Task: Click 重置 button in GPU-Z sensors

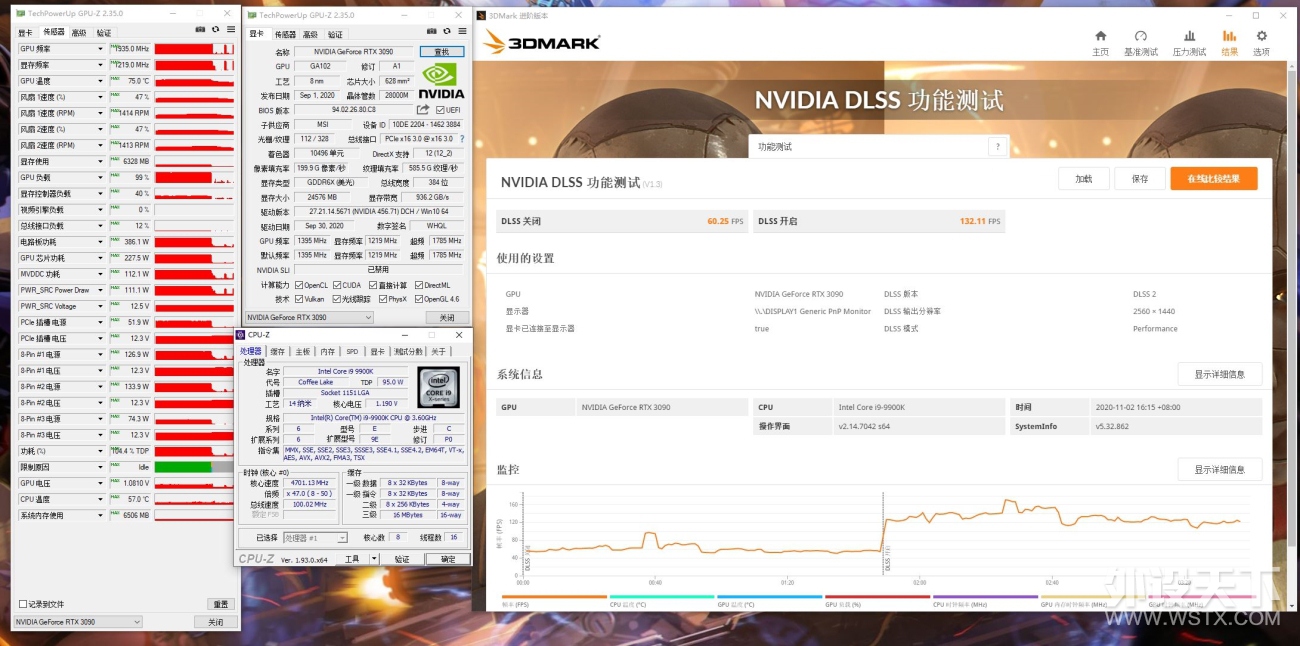Action: click(221, 604)
